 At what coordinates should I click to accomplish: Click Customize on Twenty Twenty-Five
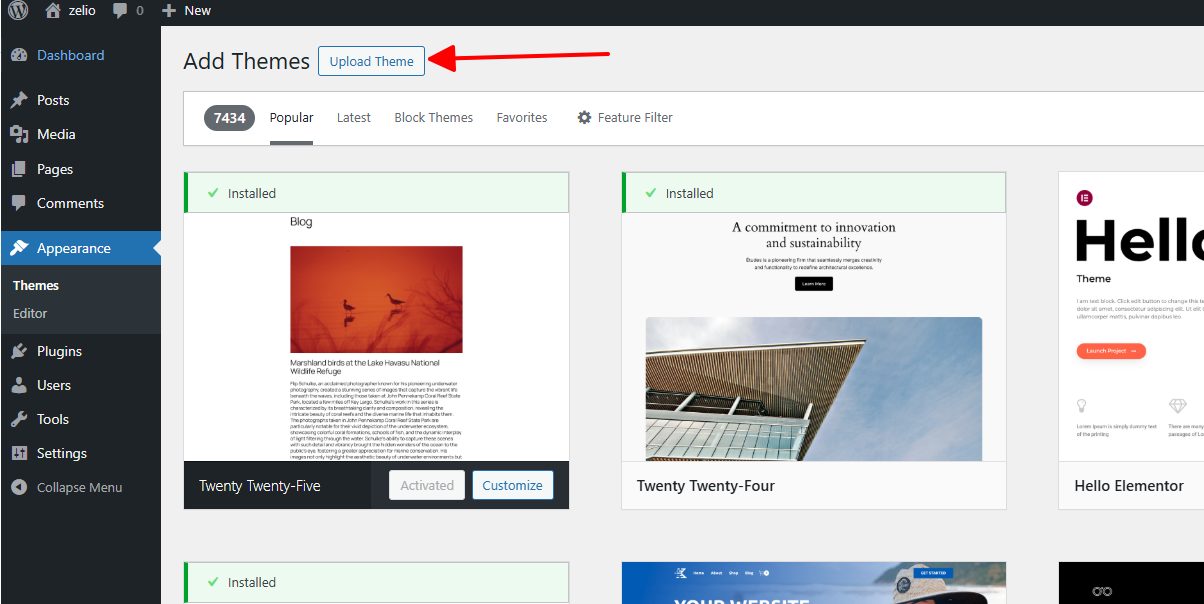[512, 485]
